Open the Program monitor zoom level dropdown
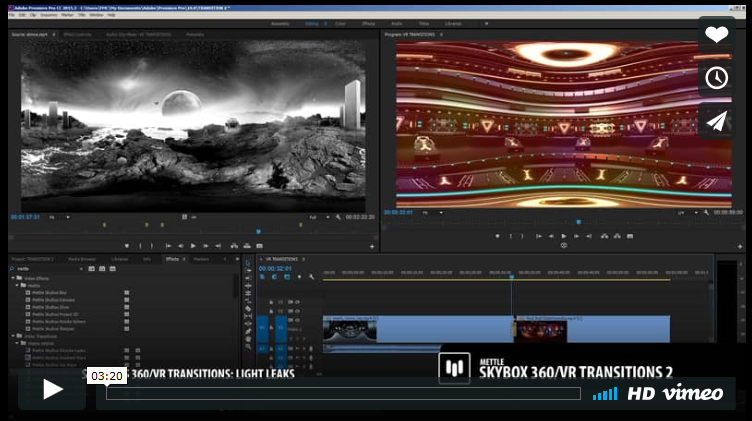The width and height of the screenshot is (752, 421). (433, 212)
